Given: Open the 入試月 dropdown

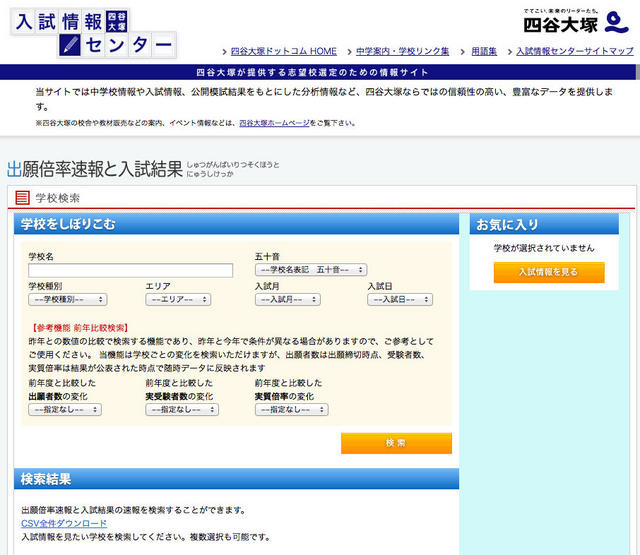Looking at the screenshot, I should coord(288,300).
